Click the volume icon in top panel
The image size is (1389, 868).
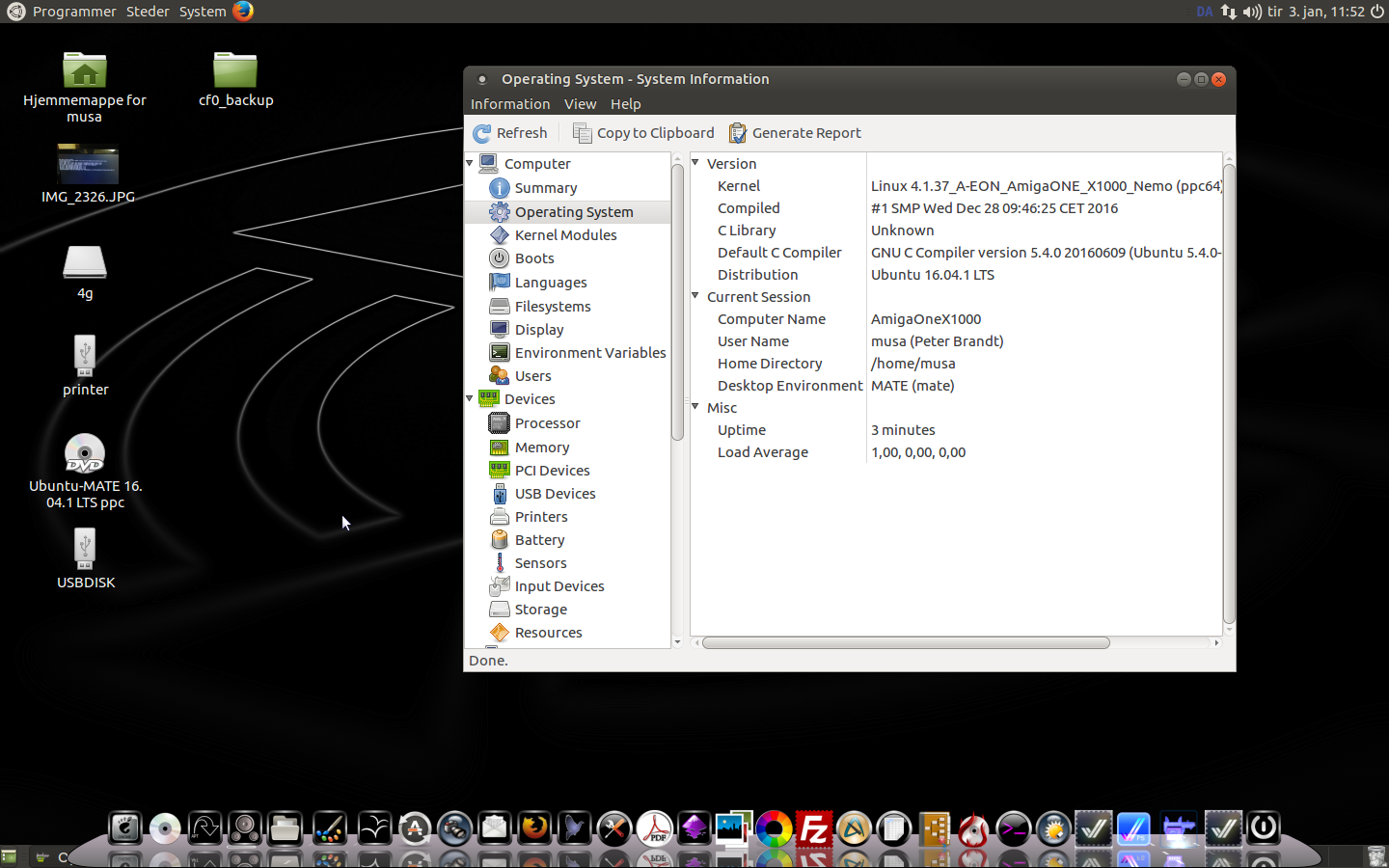click(1251, 12)
